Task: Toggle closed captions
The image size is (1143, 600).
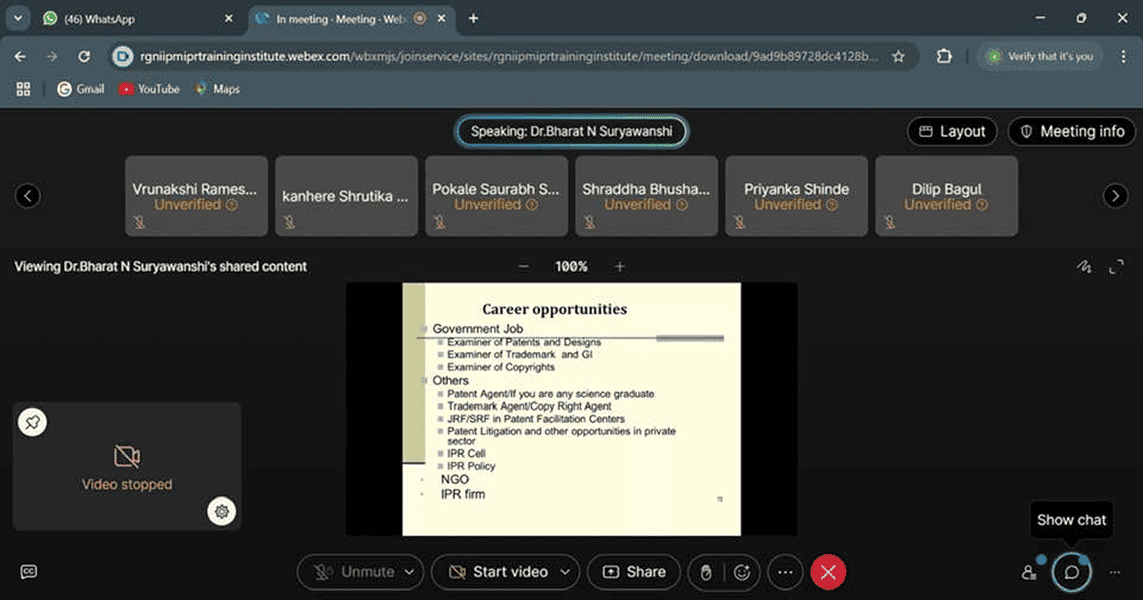Action: point(28,572)
